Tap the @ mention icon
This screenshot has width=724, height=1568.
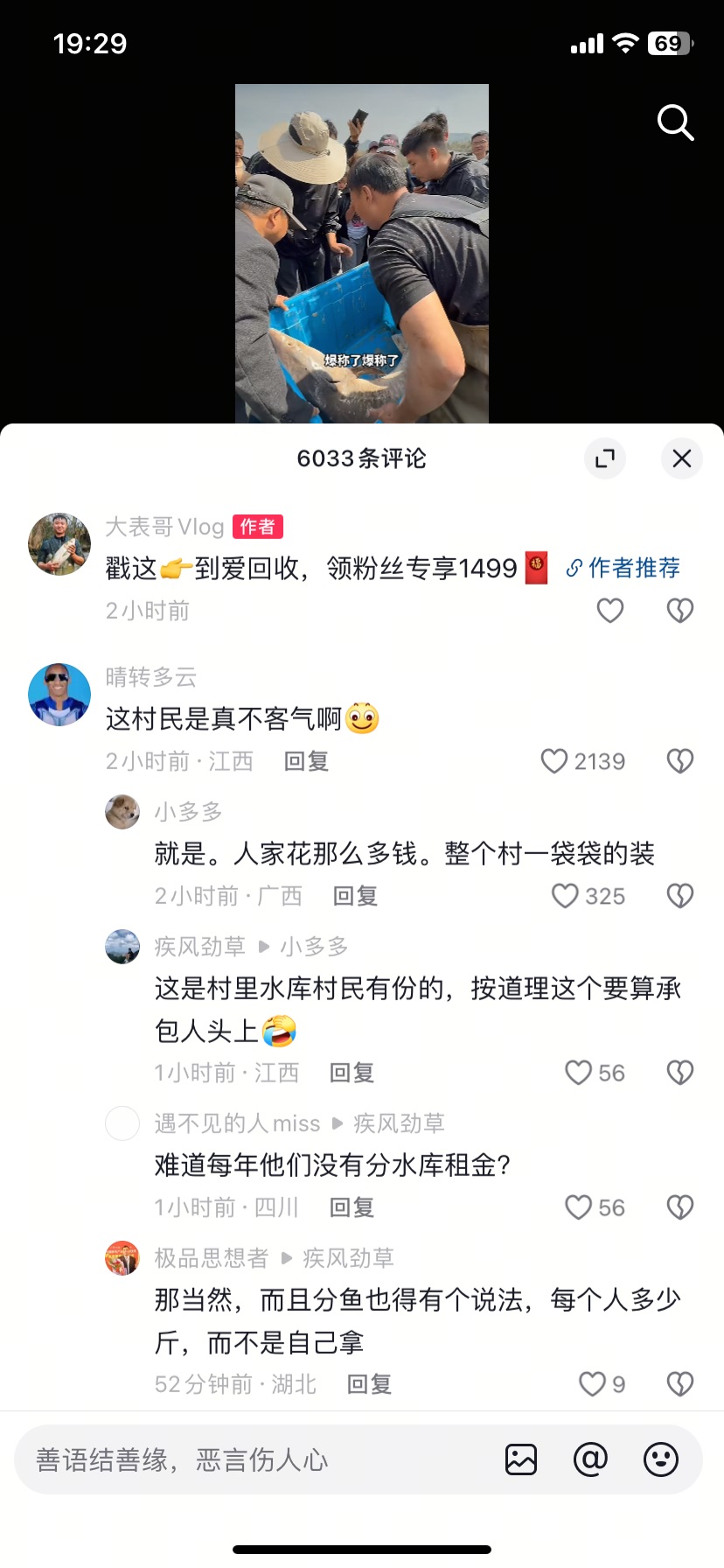click(590, 1459)
